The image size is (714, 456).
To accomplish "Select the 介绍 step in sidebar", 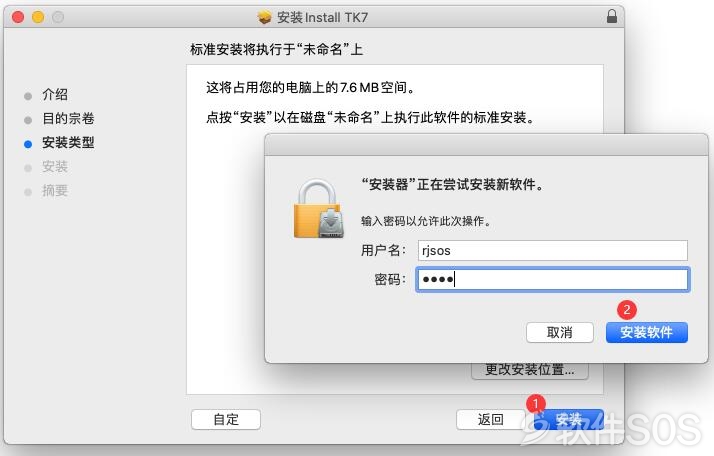I will (x=55, y=95).
